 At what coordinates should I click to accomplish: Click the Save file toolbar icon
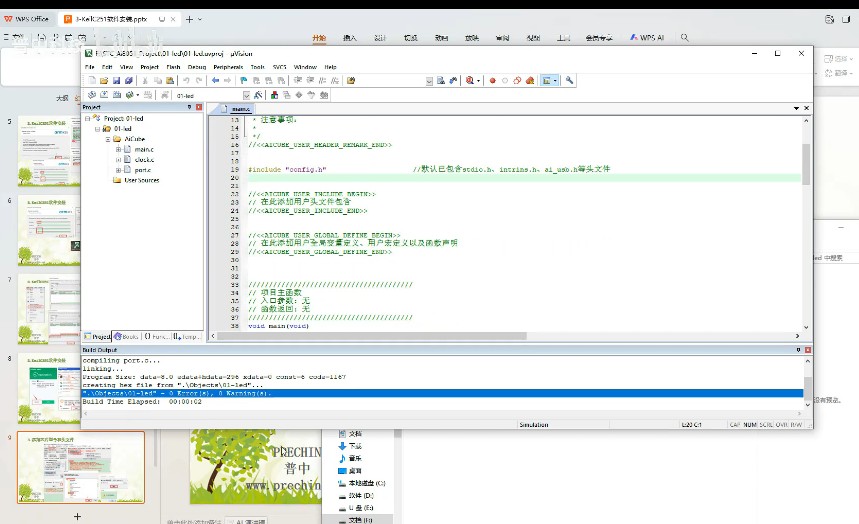[x=116, y=80]
